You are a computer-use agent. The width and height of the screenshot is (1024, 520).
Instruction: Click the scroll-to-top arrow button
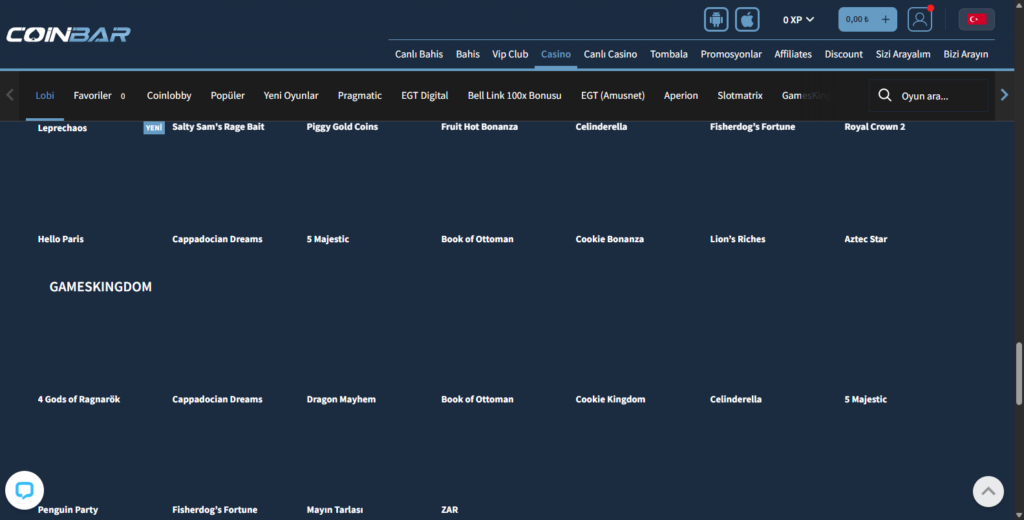pyautogui.click(x=988, y=490)
